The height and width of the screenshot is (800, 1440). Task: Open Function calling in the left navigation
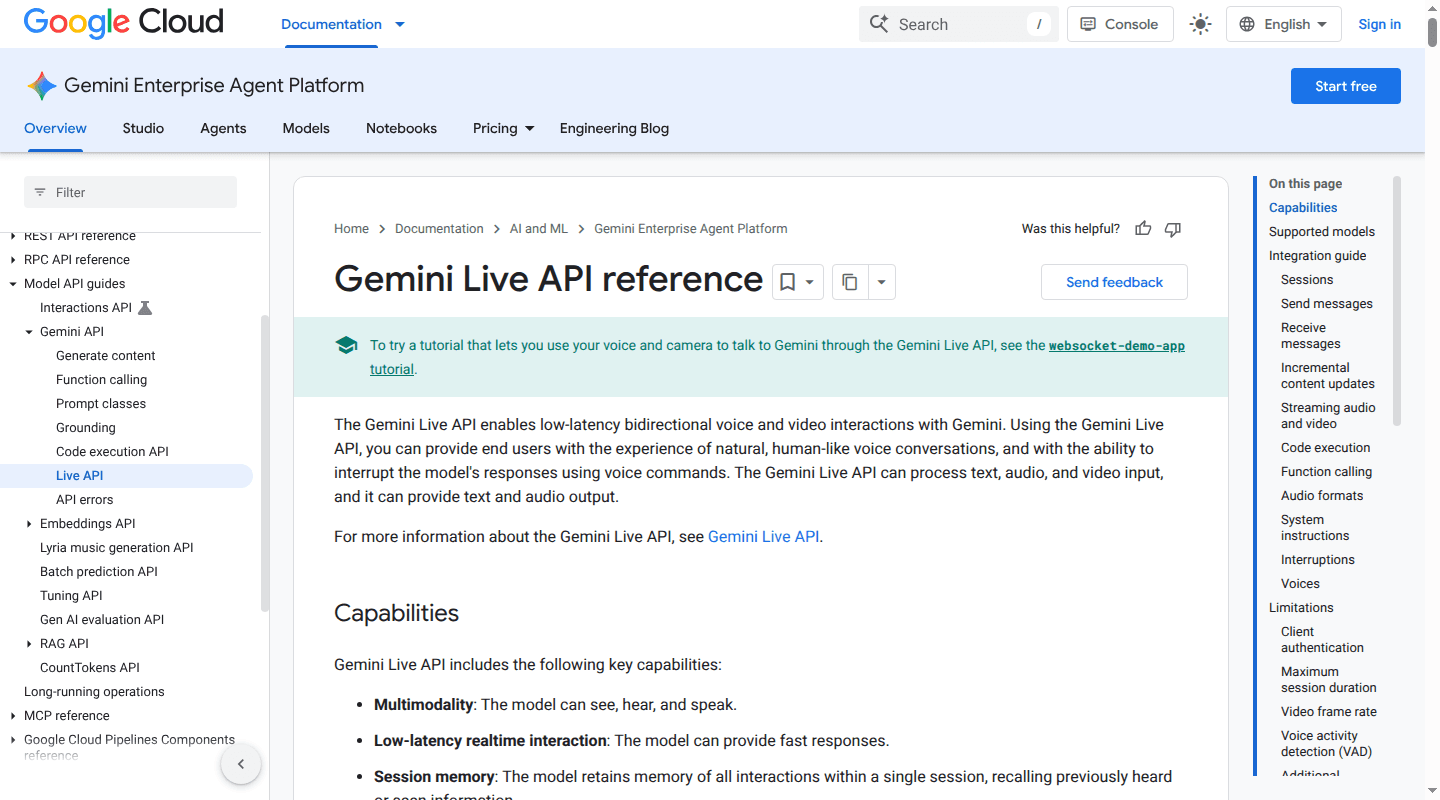[x=101, y=380]
